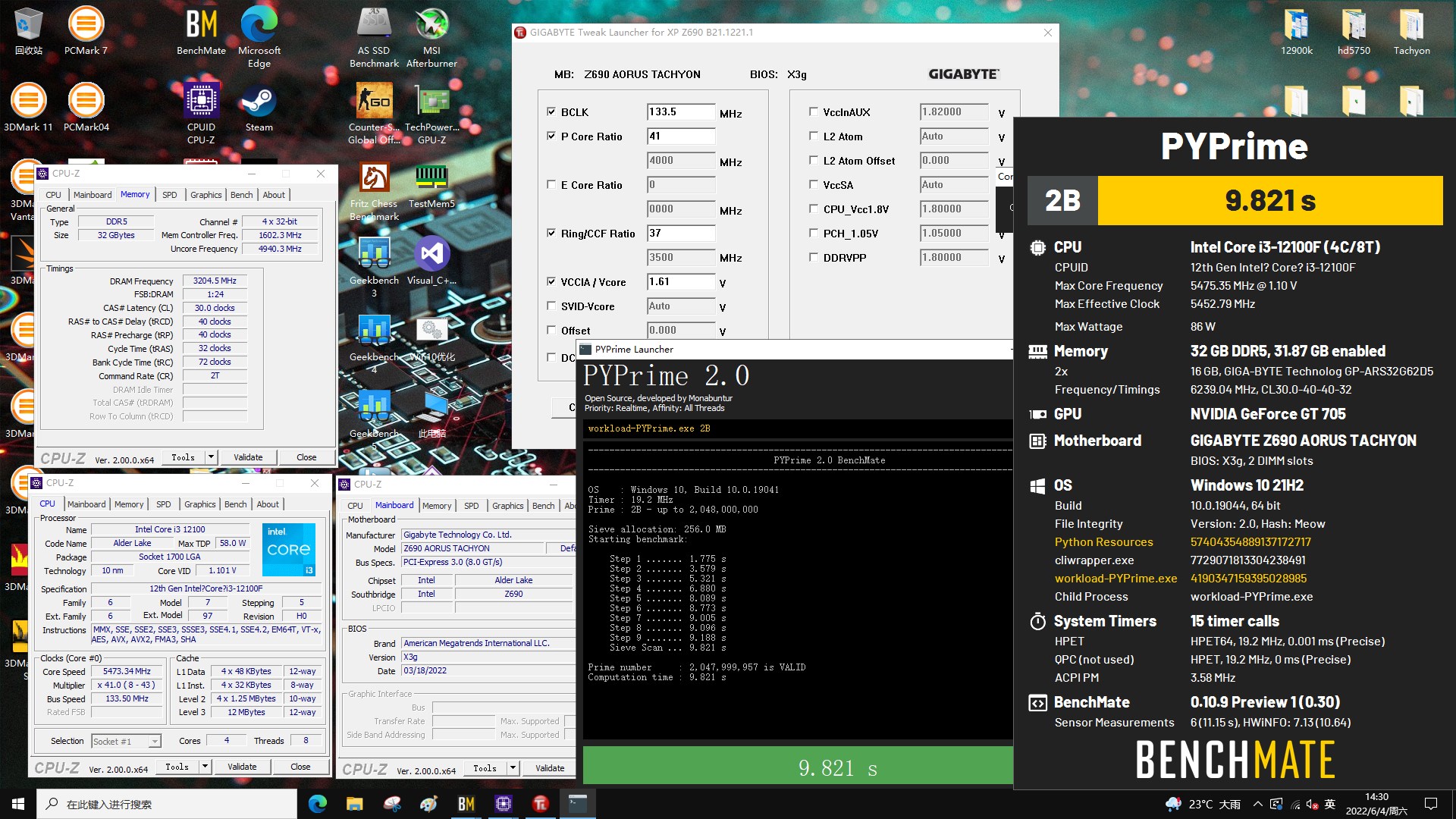Click the GIGABYTE Tweak Launcher taskbar icon
The width and height of the screenshot is (1456, 819).
click(541, 804)
